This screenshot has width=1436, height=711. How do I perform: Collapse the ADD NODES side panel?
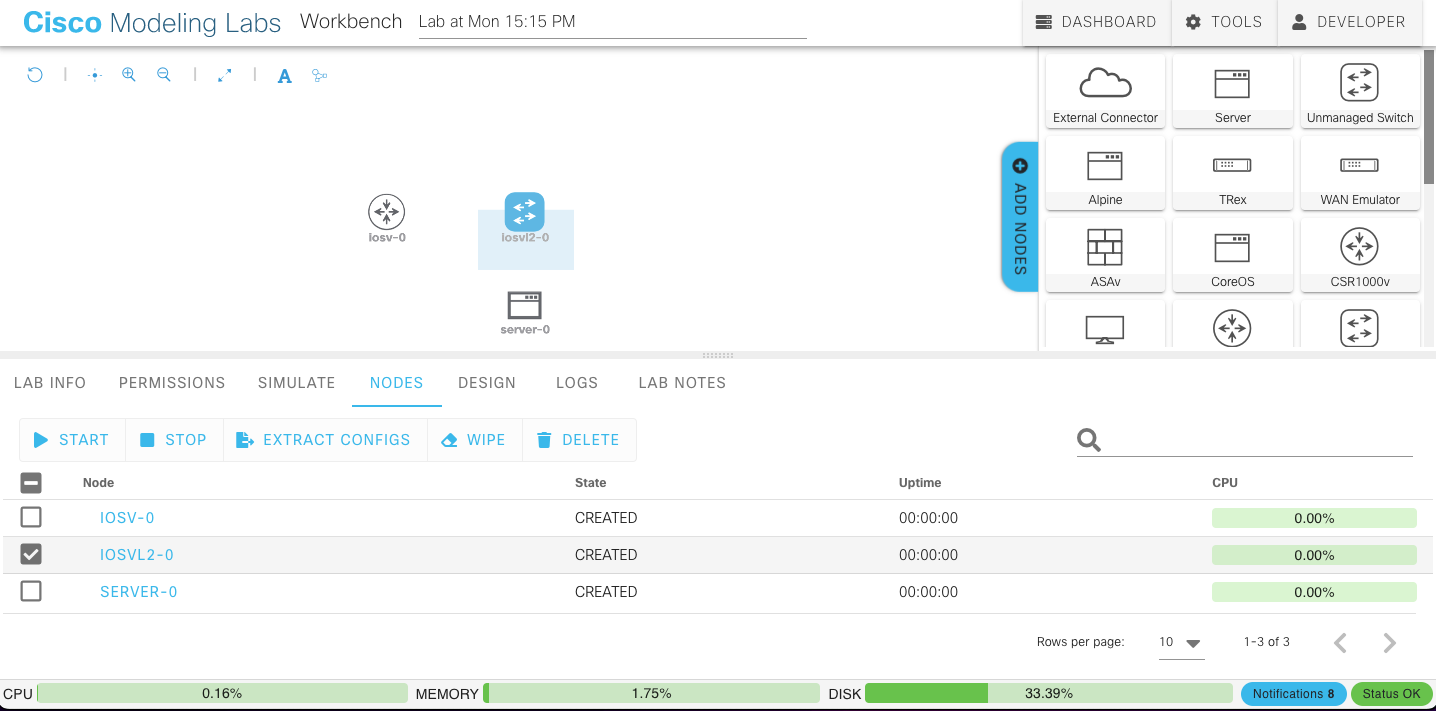(1020, 216)
